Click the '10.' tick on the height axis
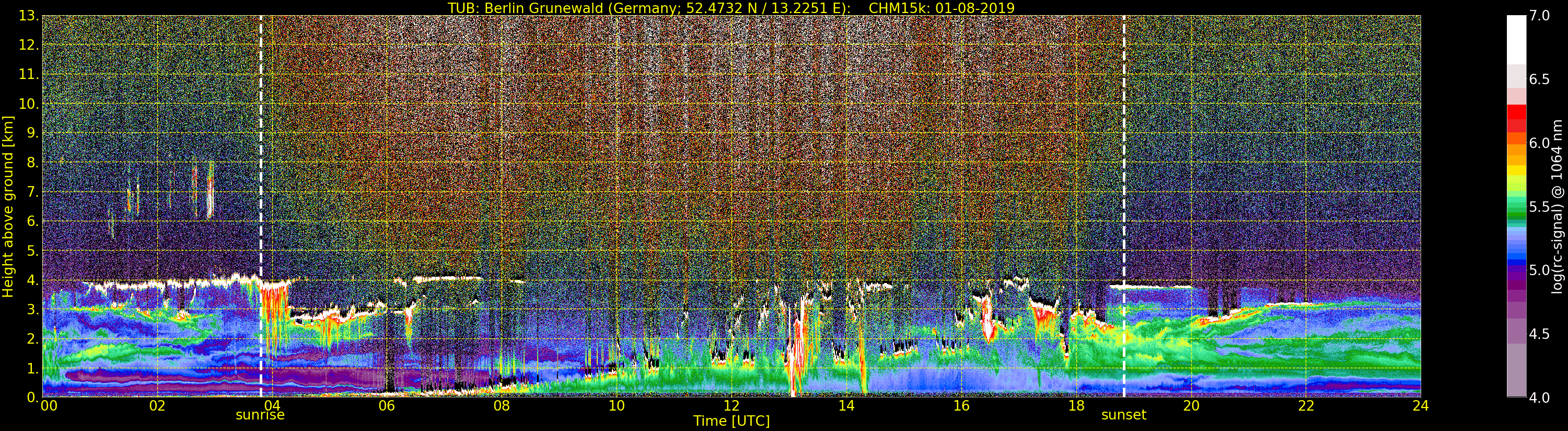Image resolution: width=1568 pixels, height=431 pixels. (x=29, y=104)
